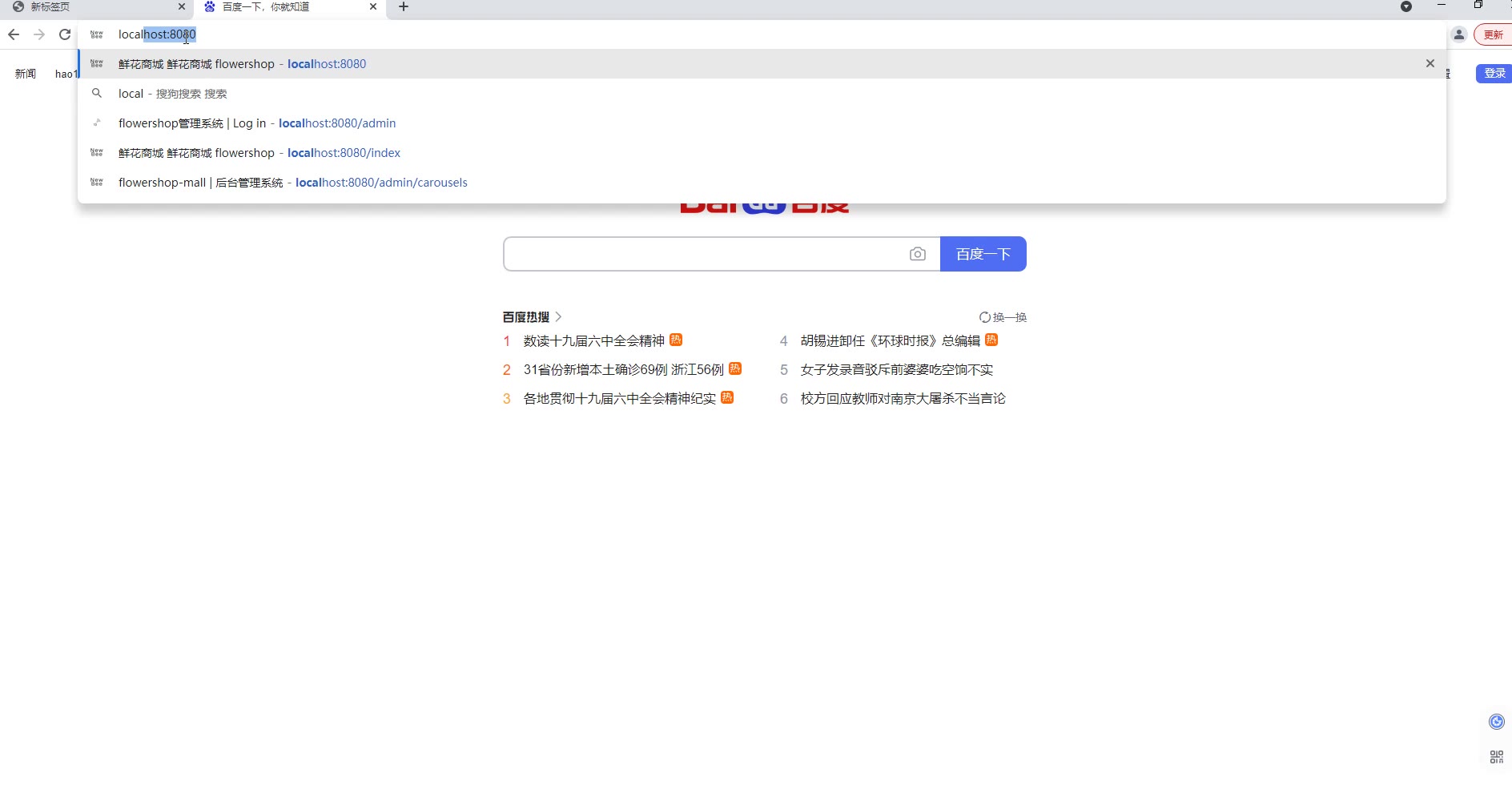Open the tab search dropdown arrow

click(1406, 6)
